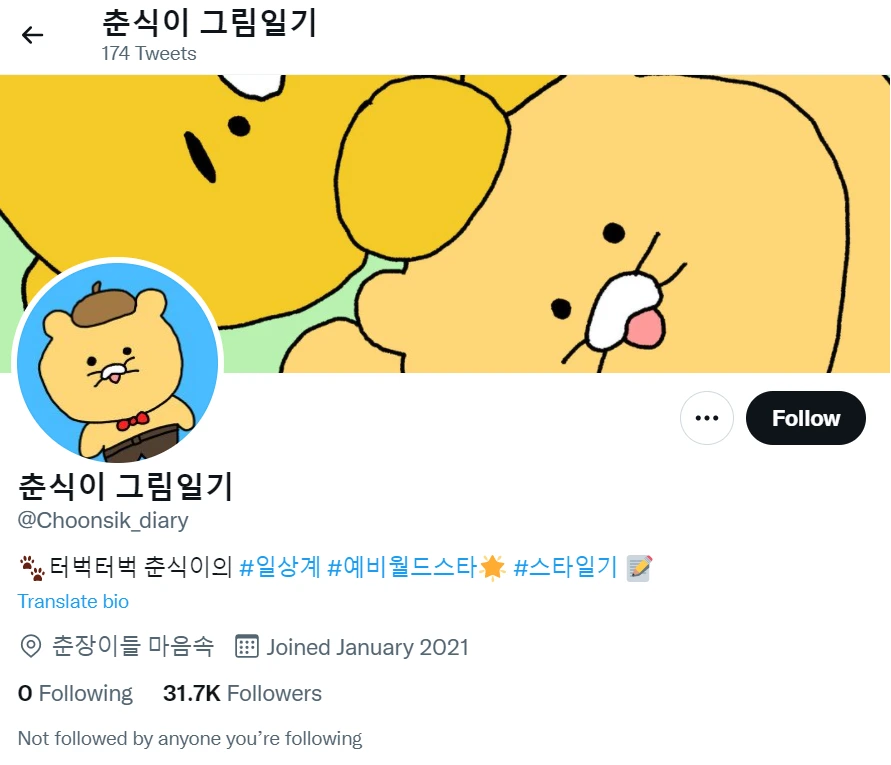Image resolution: width=891 pixels, height=765 pixels.
Task: Open the #스타일기 hashtag link
Action: 565,568
